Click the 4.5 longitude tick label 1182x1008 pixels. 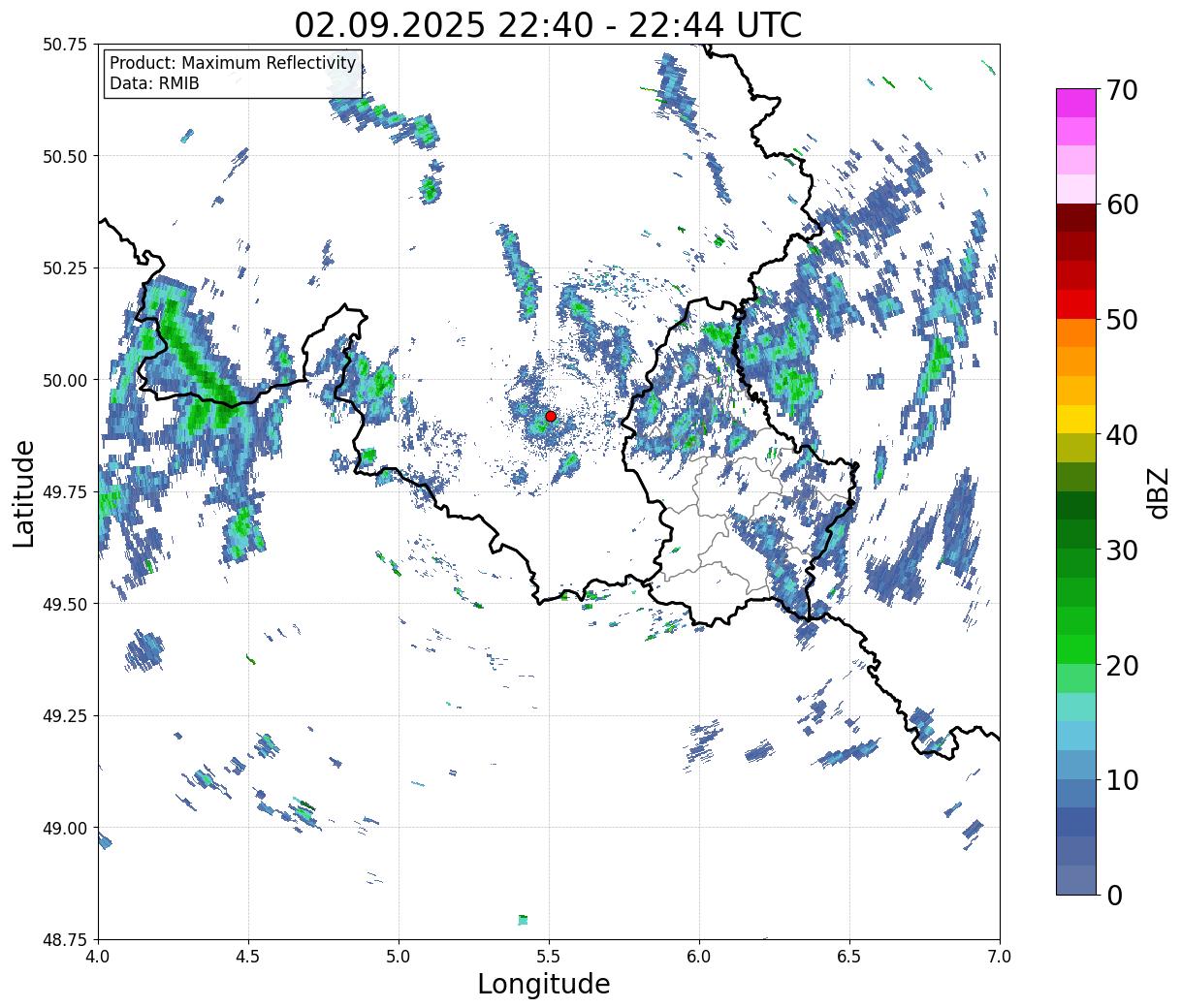248,957
